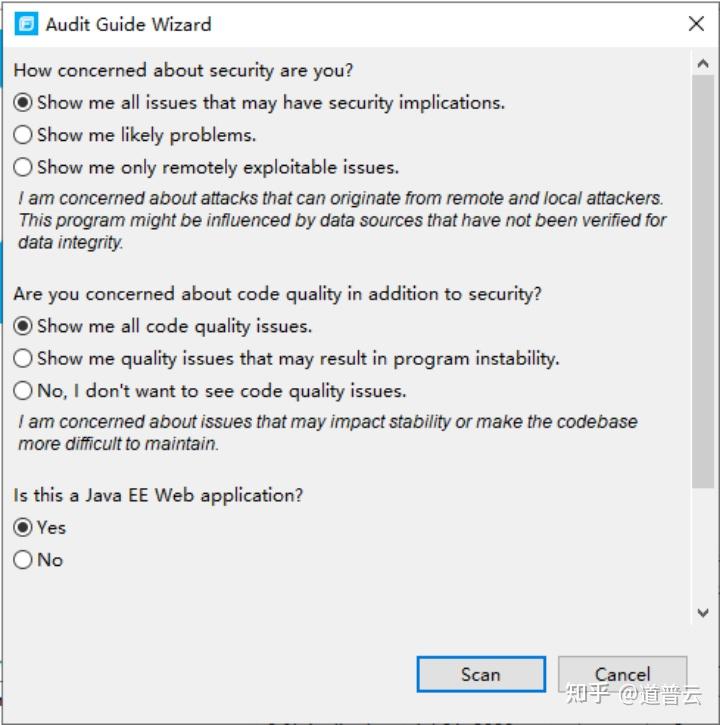Choose 'Show me likely problems' option

click(23, 135)
